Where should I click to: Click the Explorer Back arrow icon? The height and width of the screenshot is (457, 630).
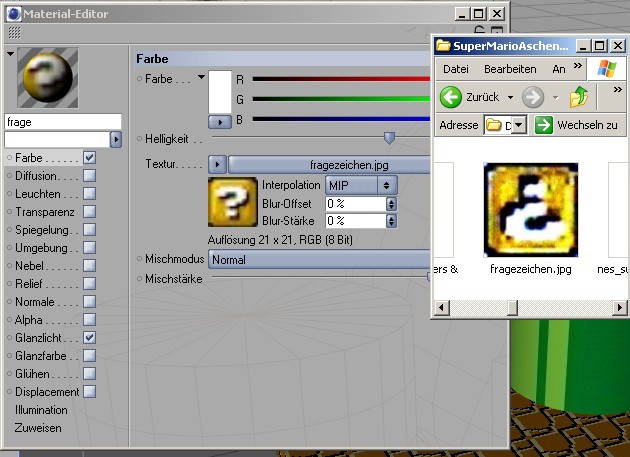[451, 97]
